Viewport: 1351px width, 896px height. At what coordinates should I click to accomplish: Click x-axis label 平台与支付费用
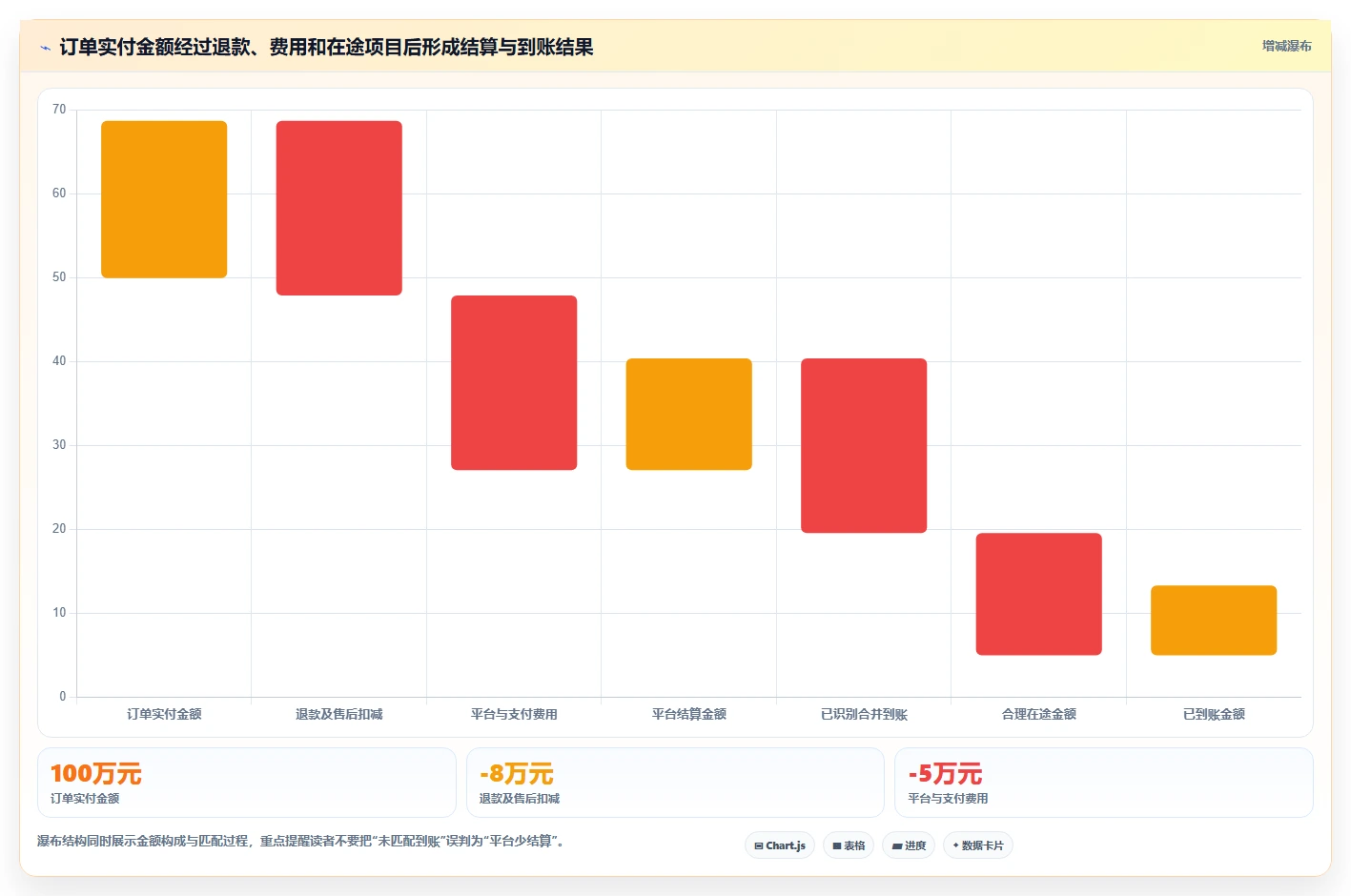pos(514,714)
